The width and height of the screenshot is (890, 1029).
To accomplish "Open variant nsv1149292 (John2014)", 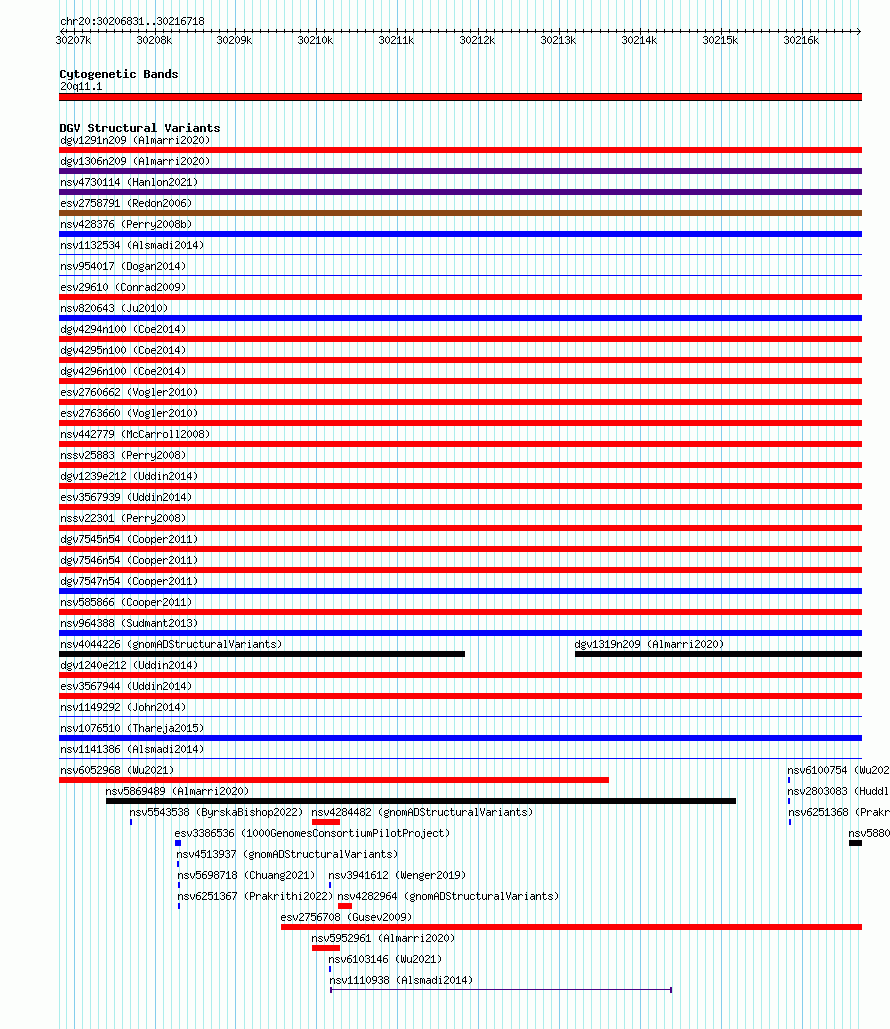I will pyautogui.click(x=123, y=707).
